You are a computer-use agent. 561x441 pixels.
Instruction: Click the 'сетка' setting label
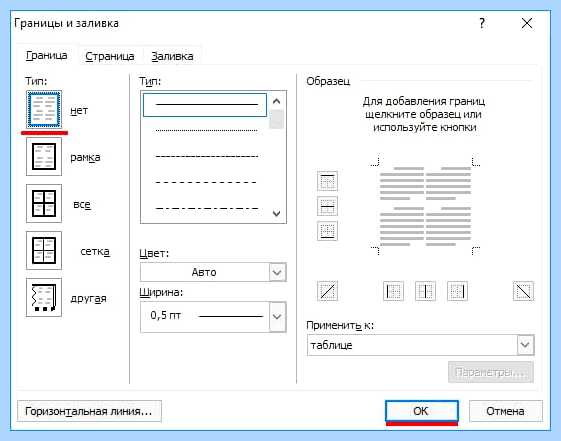click(x=95, y=251)
